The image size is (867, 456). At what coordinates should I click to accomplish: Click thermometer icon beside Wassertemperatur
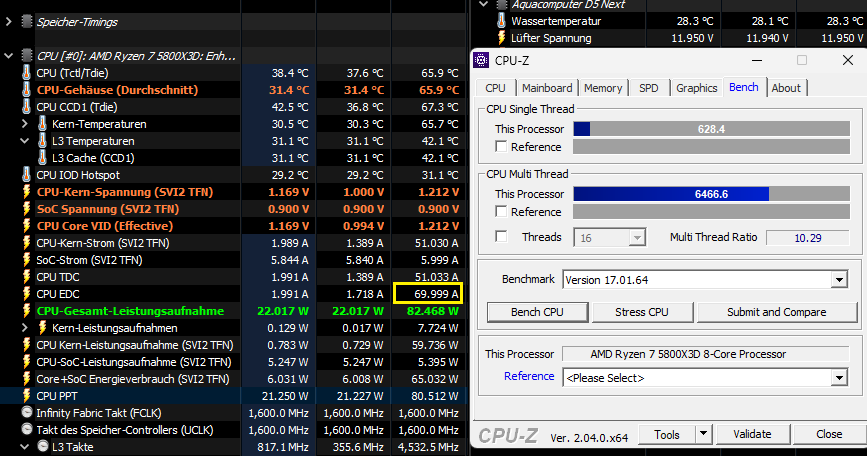click(501, 21)
